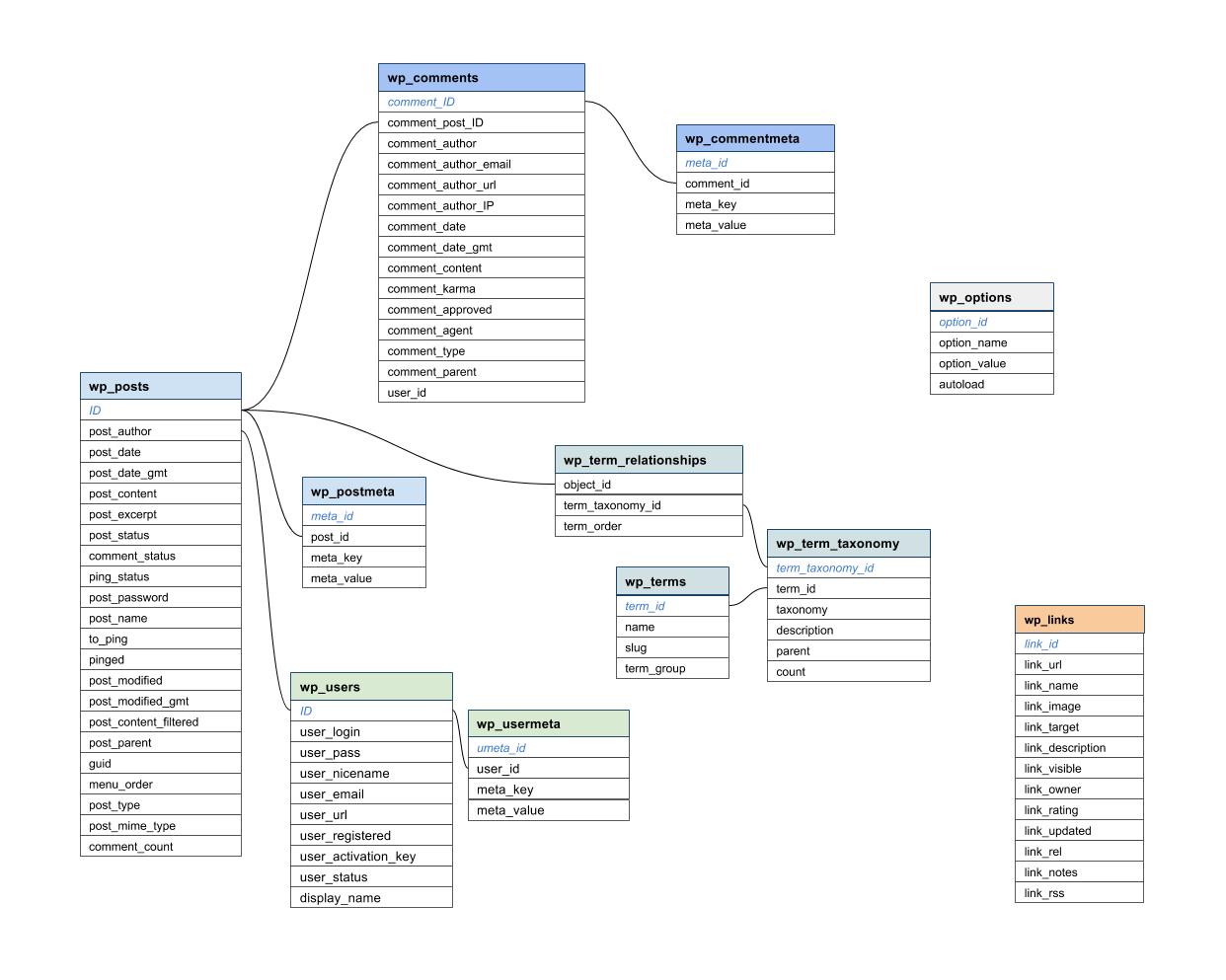Select term_id in wp_term_taxonomy
The height and width of the screenshot is (980, 1226).
point(849,588)
